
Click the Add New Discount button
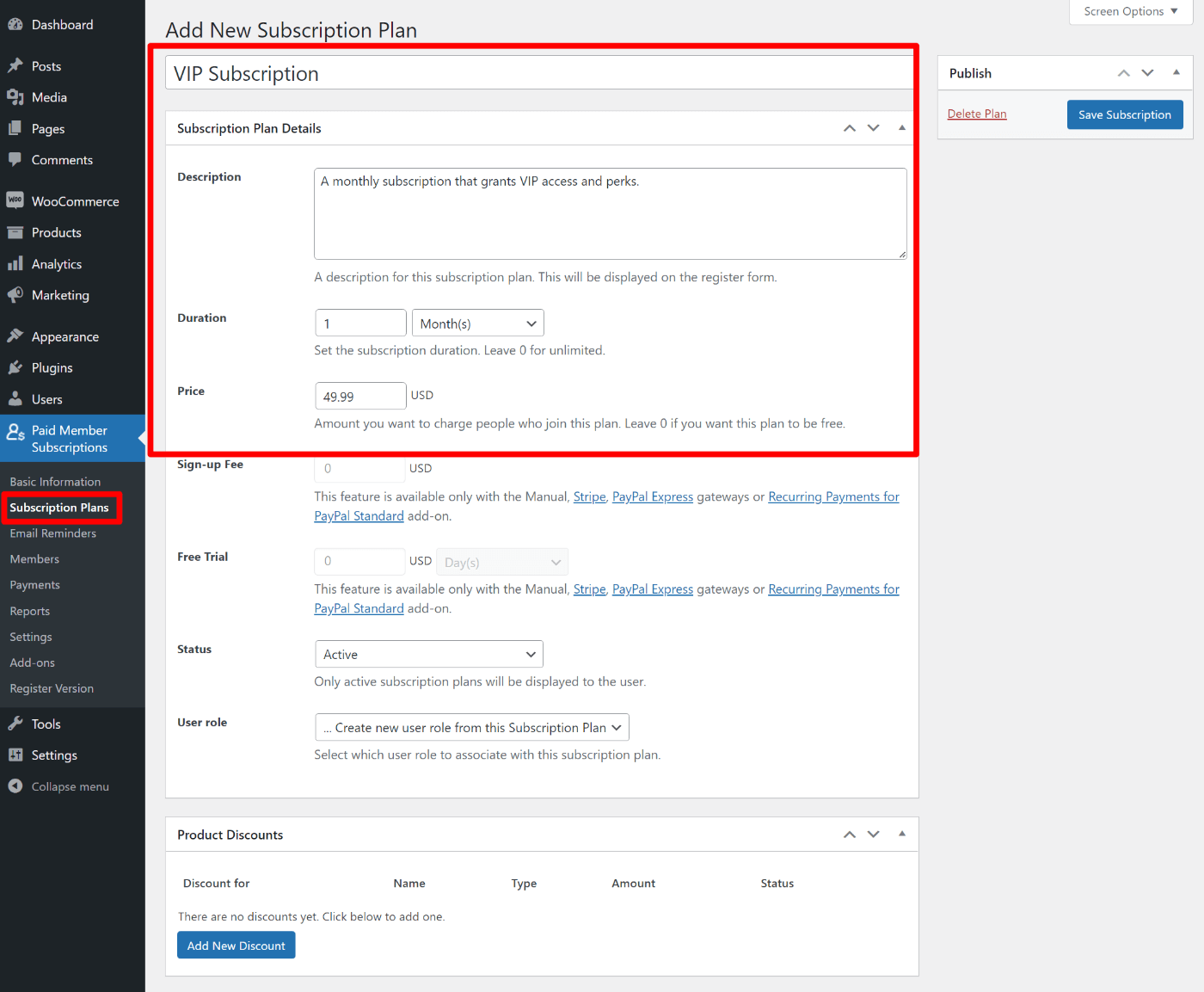point(236,946)
